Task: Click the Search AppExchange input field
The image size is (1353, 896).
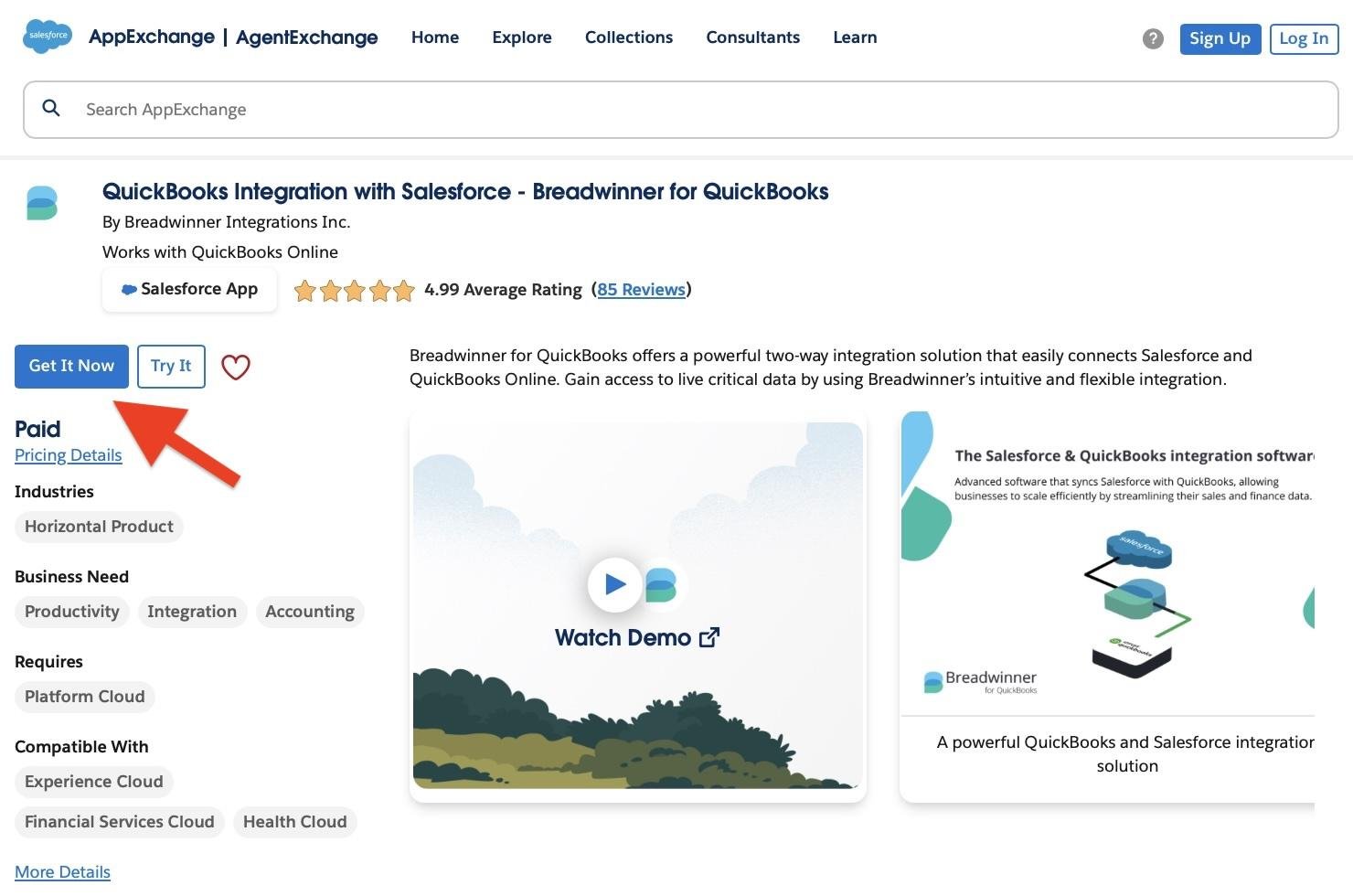Action: [366, 109]
